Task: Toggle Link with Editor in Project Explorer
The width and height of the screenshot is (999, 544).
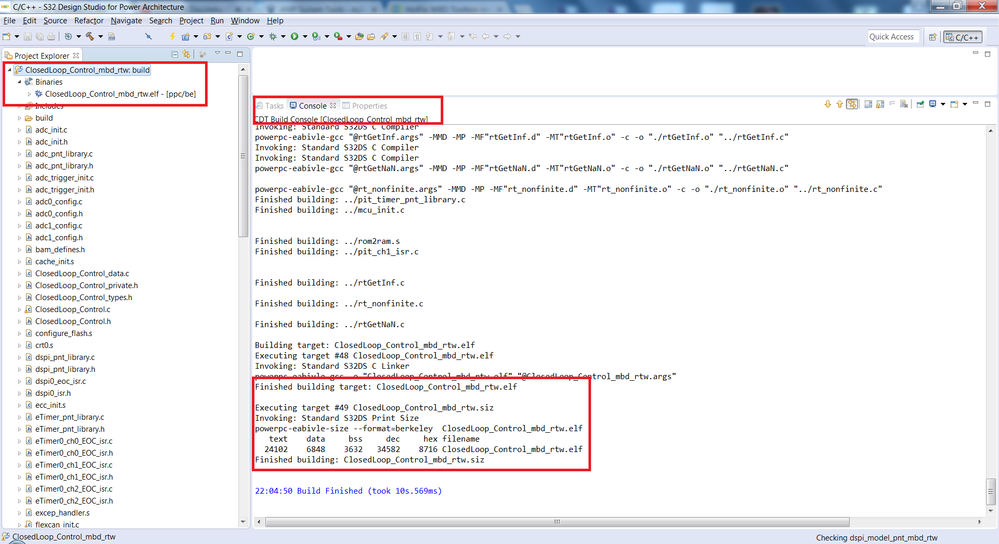Action: [x=186, y=55]
